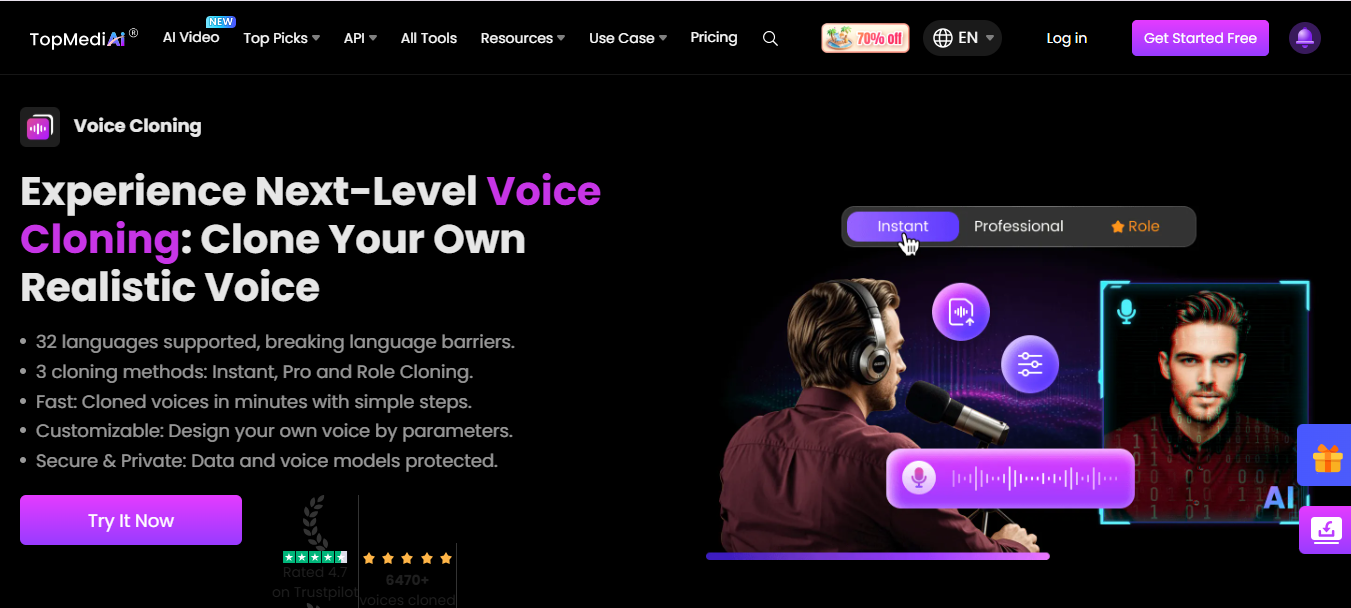Image resolution: width=1351 pixels, height=608 pixels.
Task: Click the search magnifier icon
Action: tap(770, 38)
